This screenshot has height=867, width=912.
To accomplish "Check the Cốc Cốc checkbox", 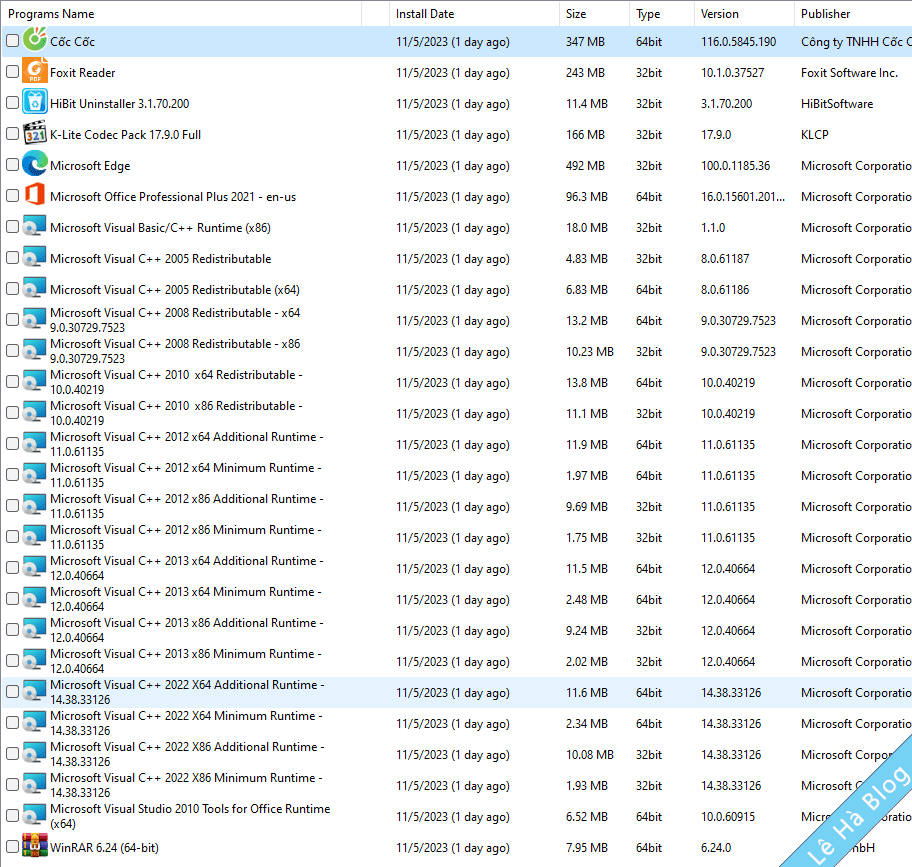I will point(12,41).
